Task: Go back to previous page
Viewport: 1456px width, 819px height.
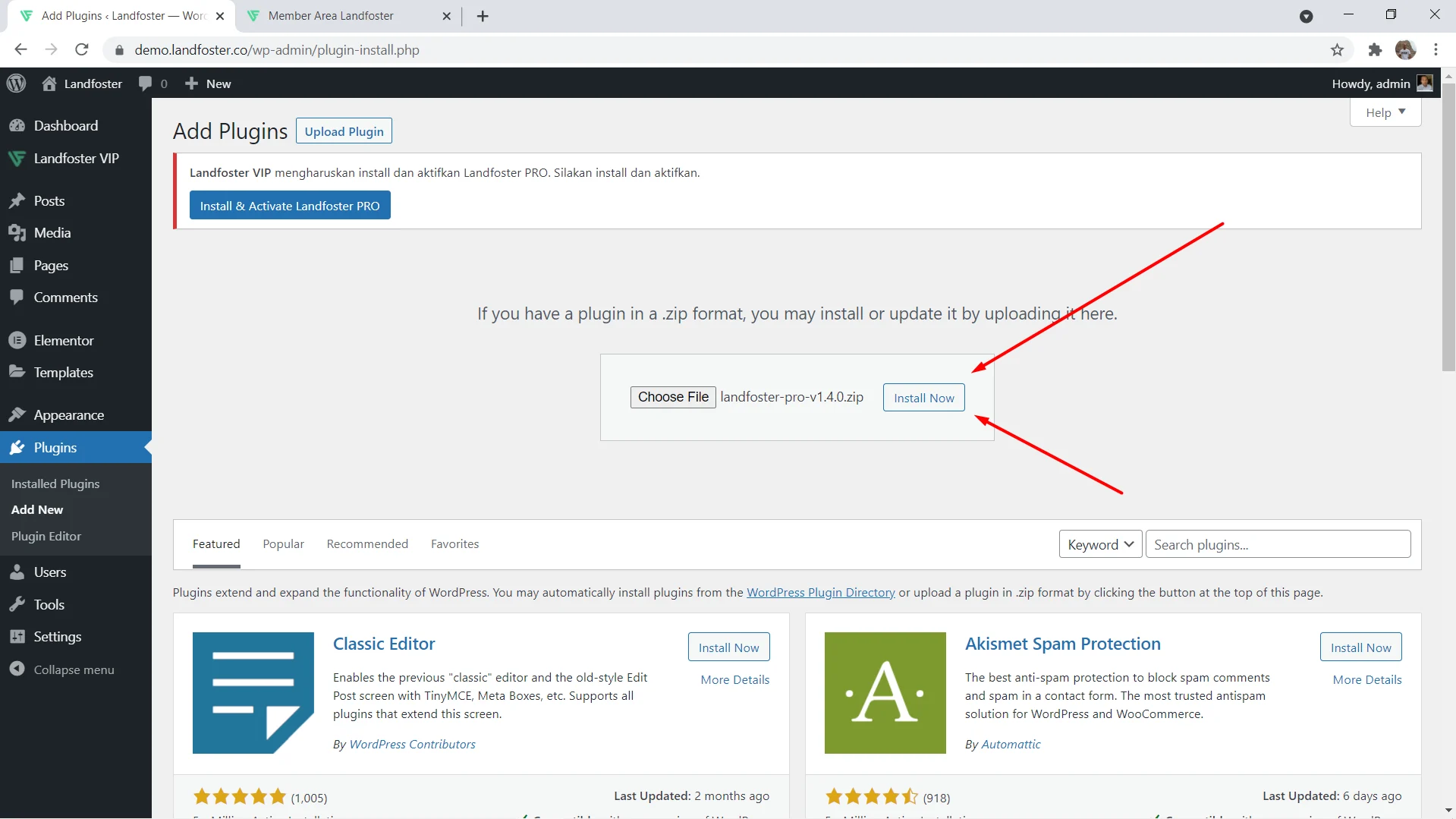Action: [20, 50]
